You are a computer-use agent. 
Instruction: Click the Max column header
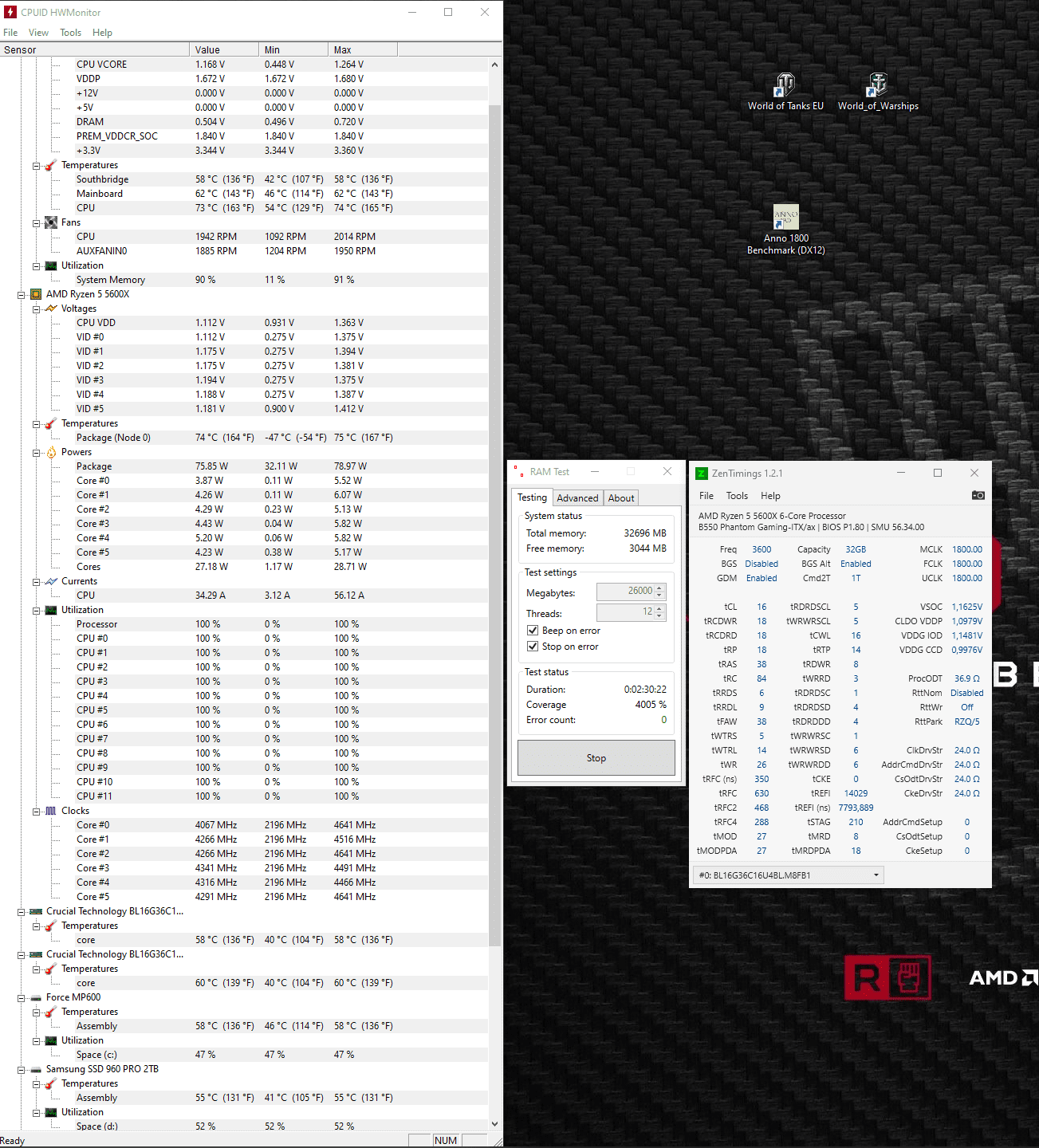[363, 49]
